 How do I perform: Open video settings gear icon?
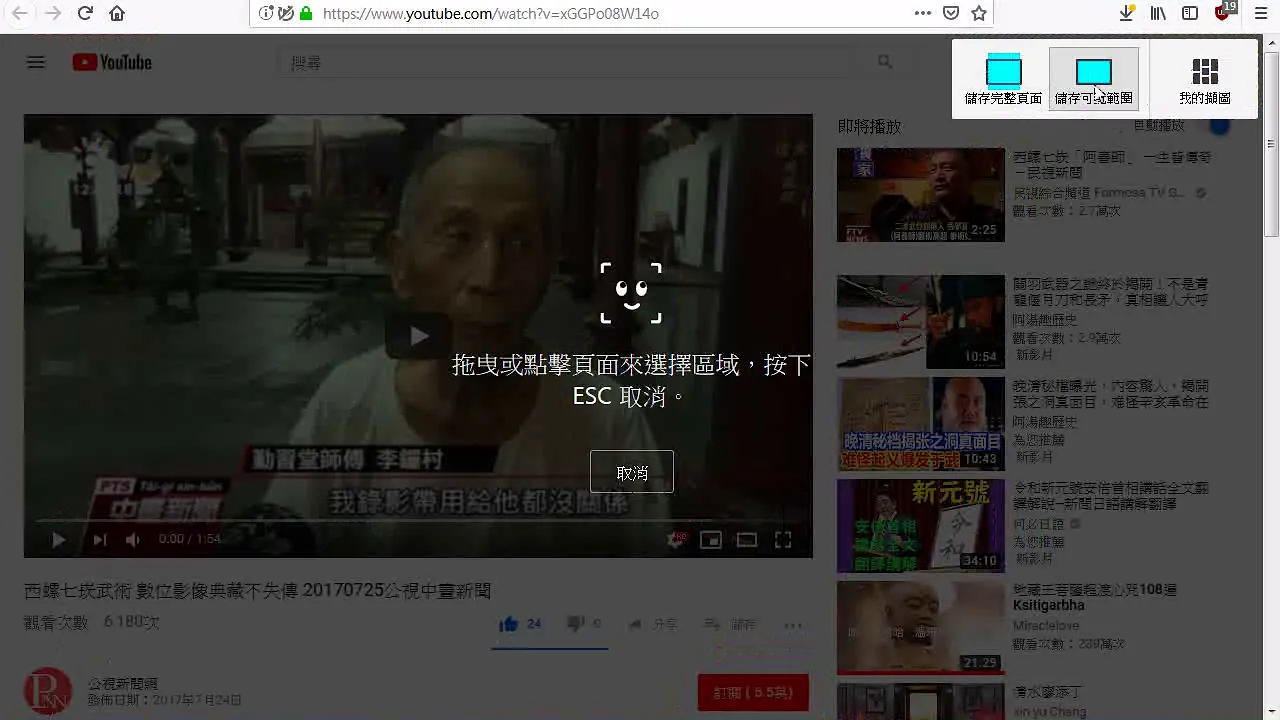677,540
